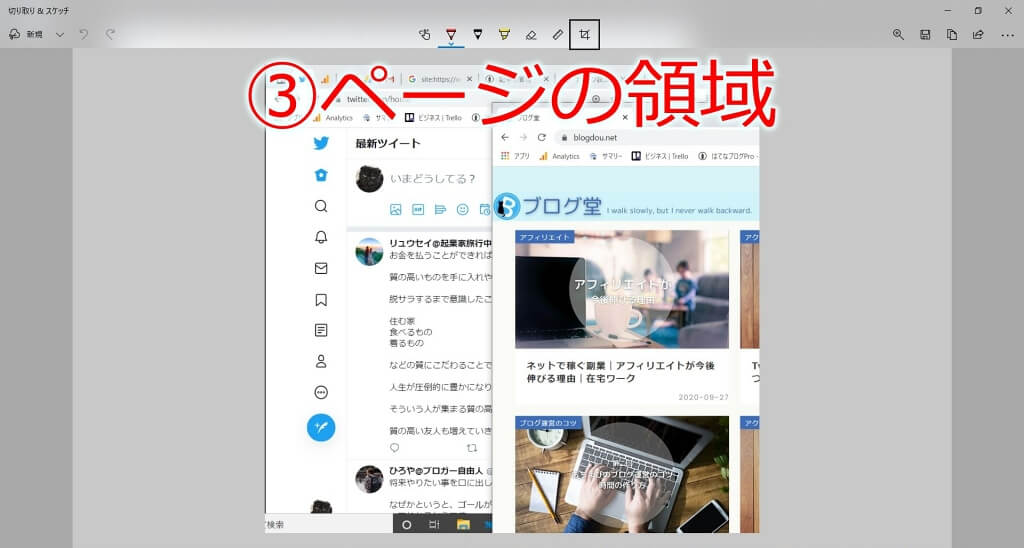Close the Google site: search tab
Screen dimensions: 1024x548
(x=469, y=79)
